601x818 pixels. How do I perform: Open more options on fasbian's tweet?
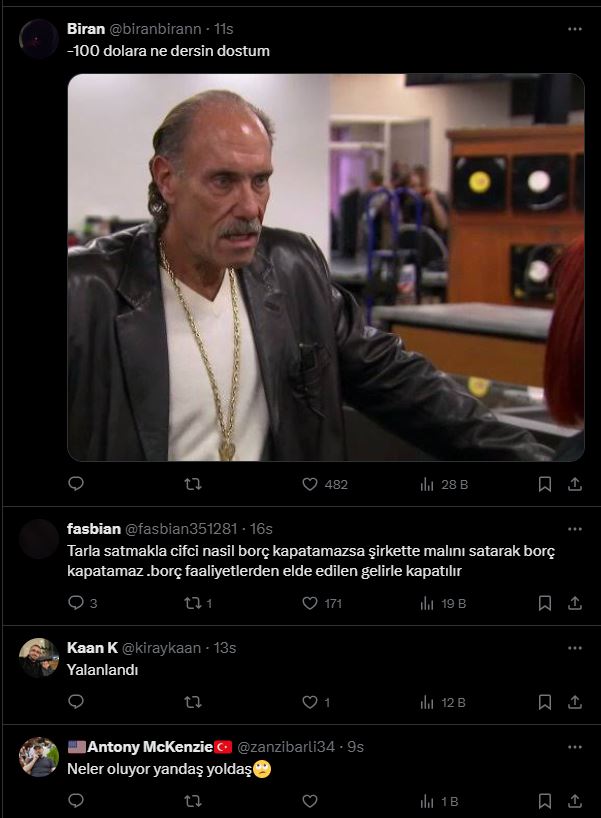575,529
